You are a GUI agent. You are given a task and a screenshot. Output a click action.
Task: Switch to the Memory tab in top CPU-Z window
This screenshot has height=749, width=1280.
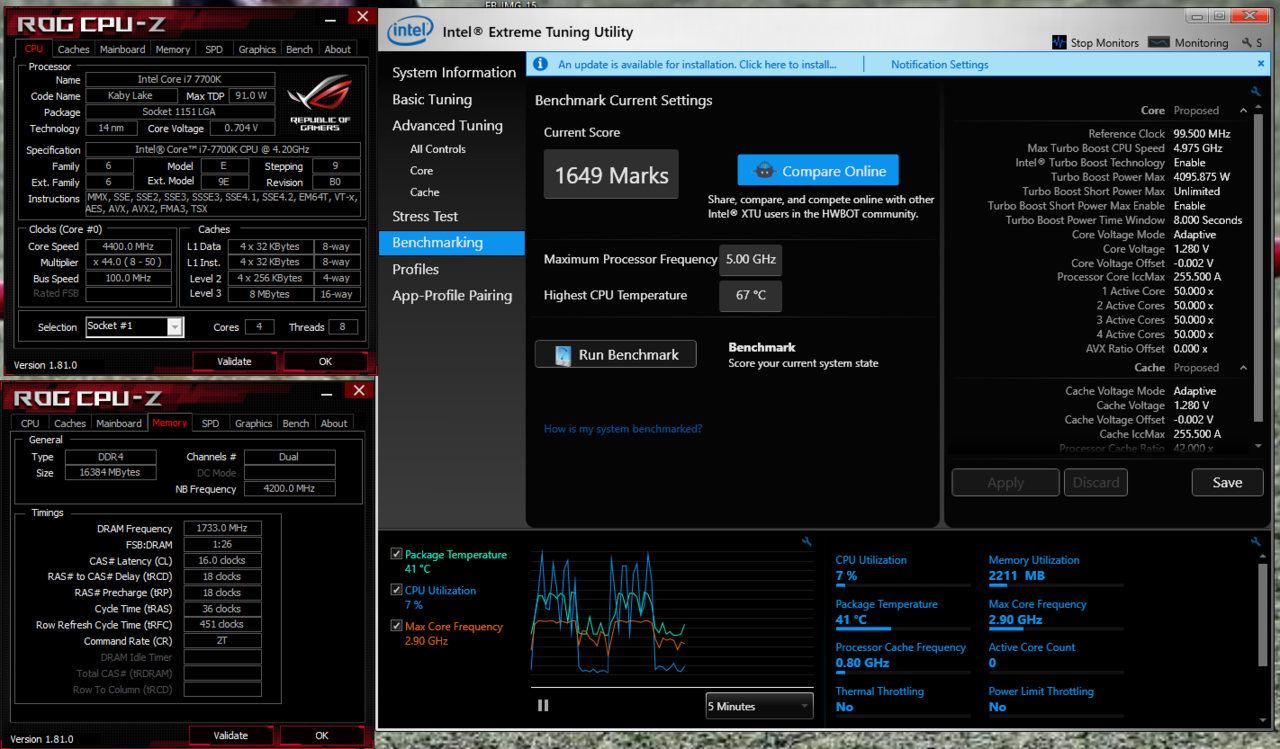coord(172,49)
